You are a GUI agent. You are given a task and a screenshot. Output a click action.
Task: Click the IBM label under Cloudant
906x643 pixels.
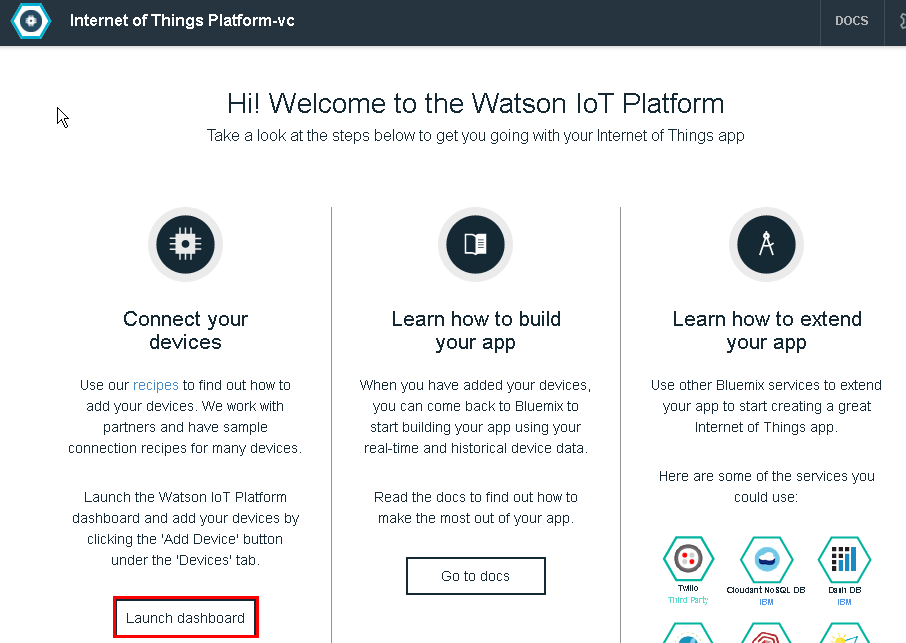click(x=766, y=602)
